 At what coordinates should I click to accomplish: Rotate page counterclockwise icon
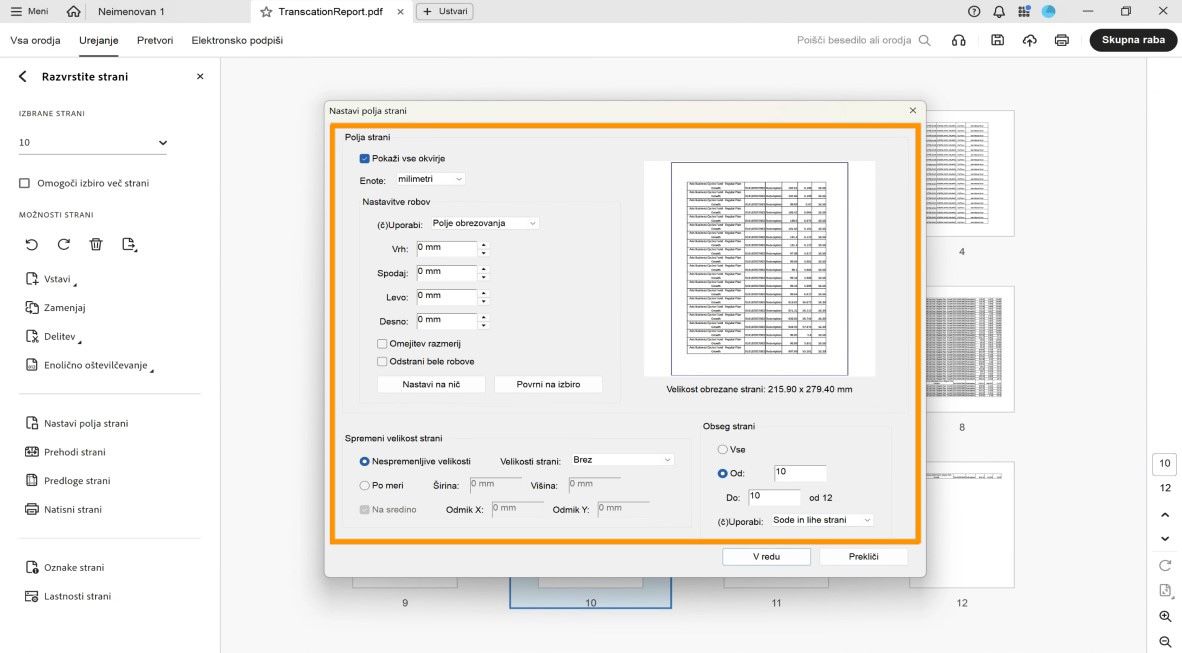click(32, 244)
